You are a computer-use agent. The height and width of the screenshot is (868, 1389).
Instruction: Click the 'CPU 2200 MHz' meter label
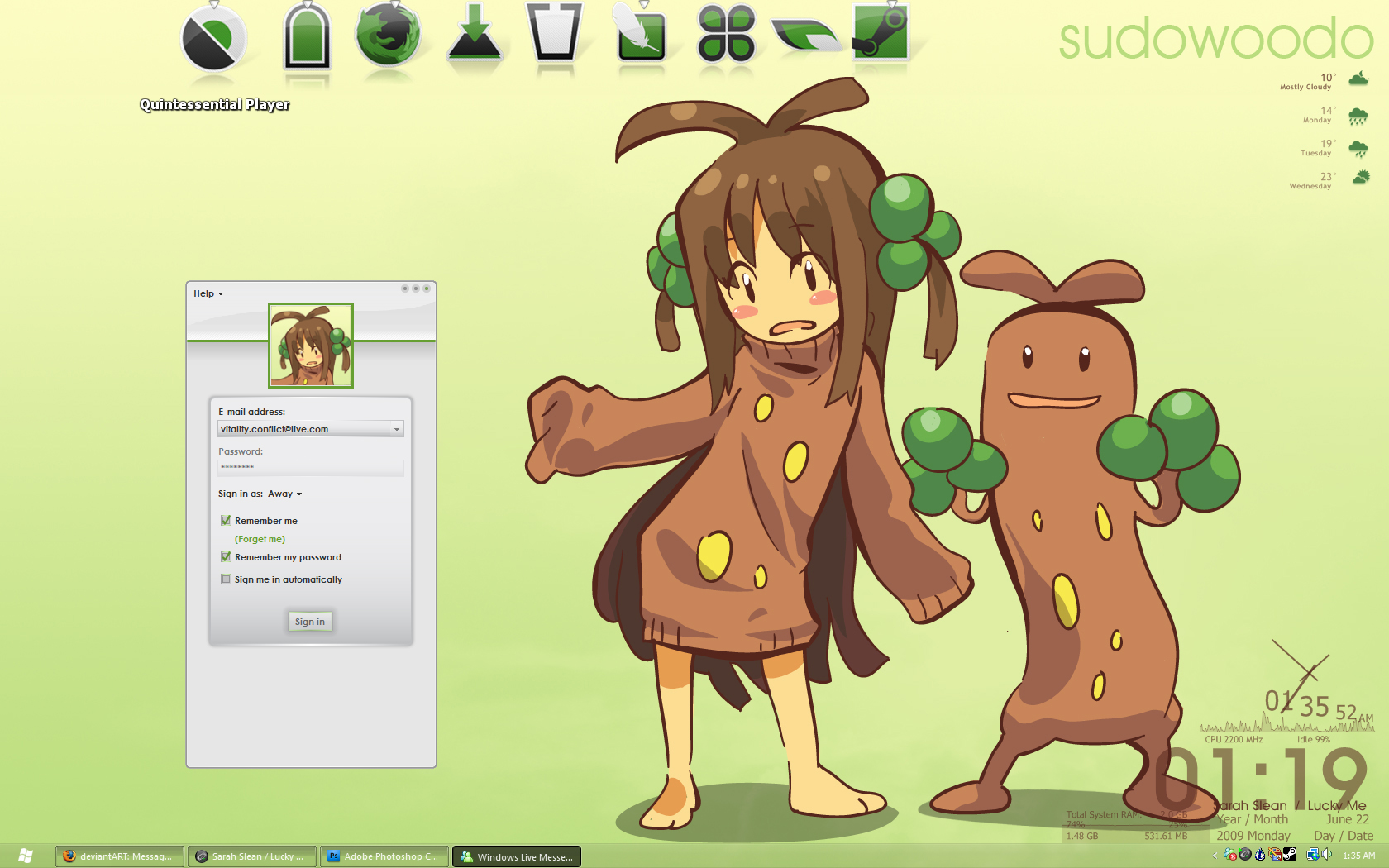pyautogui.click(x=1234, y=739)
